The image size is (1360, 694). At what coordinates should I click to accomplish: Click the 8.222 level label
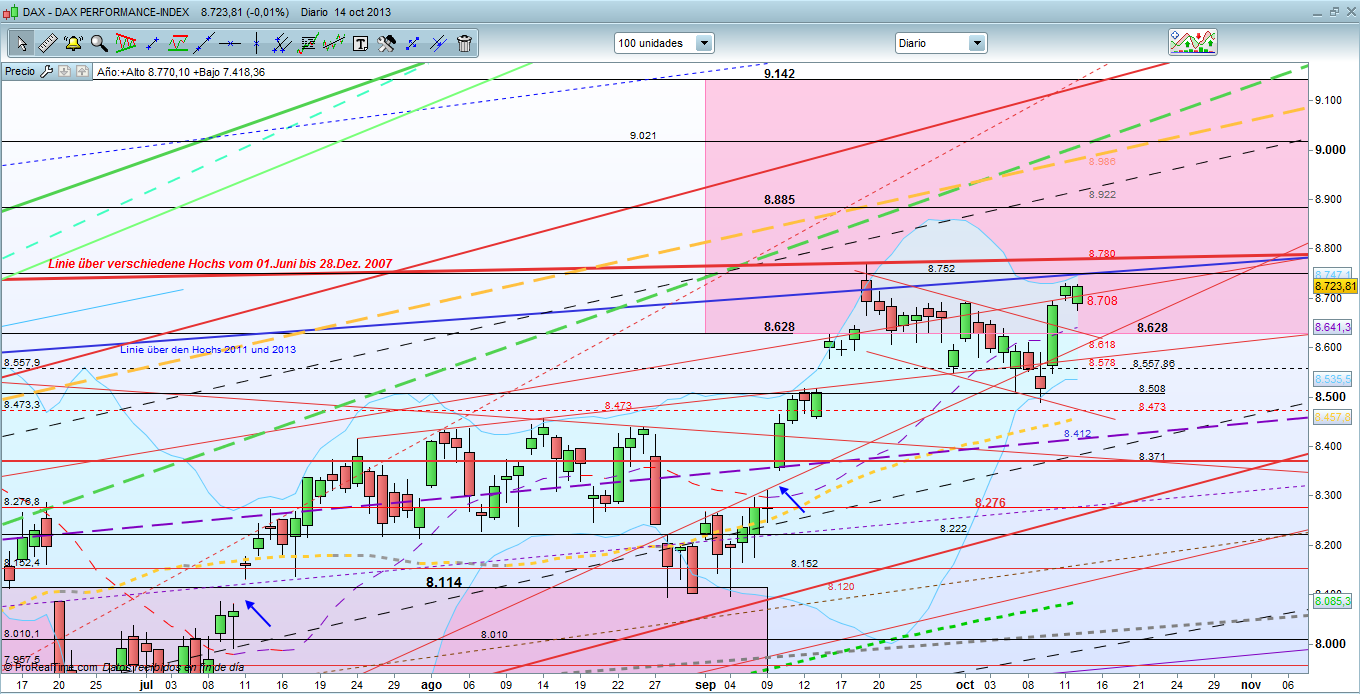(953, 528)
